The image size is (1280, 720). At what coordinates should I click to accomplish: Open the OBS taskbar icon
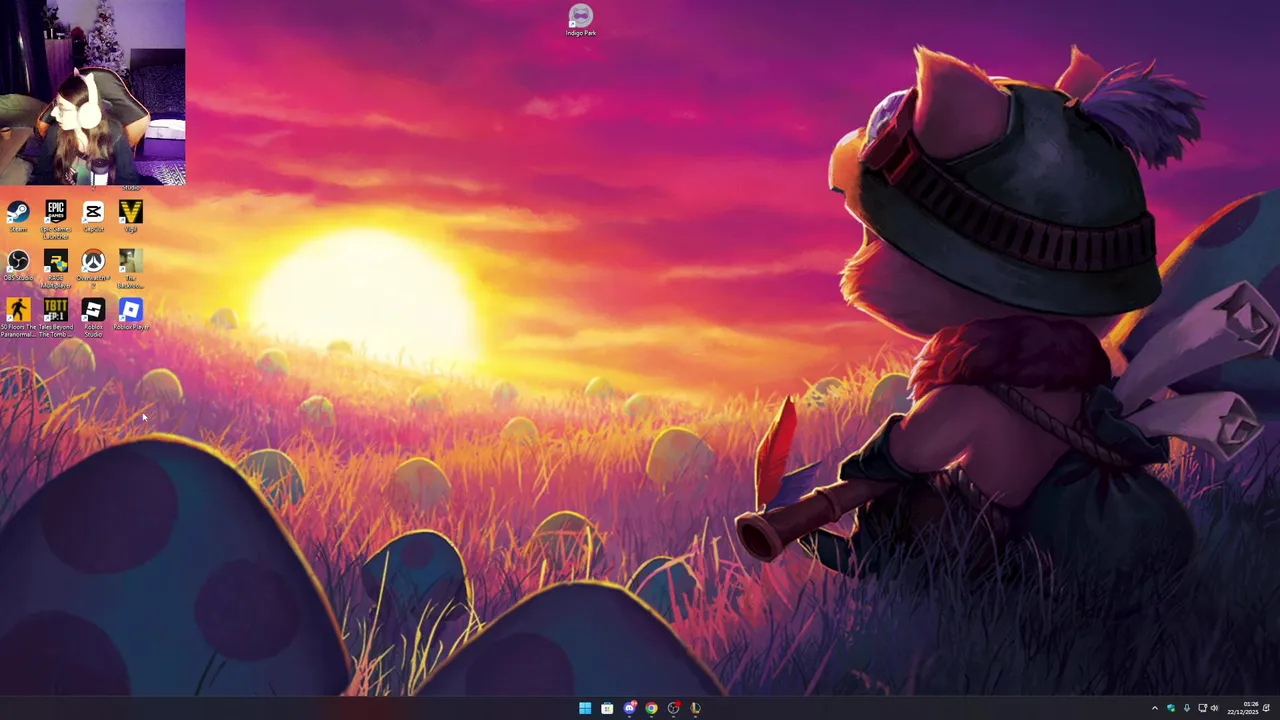(673, 708)
